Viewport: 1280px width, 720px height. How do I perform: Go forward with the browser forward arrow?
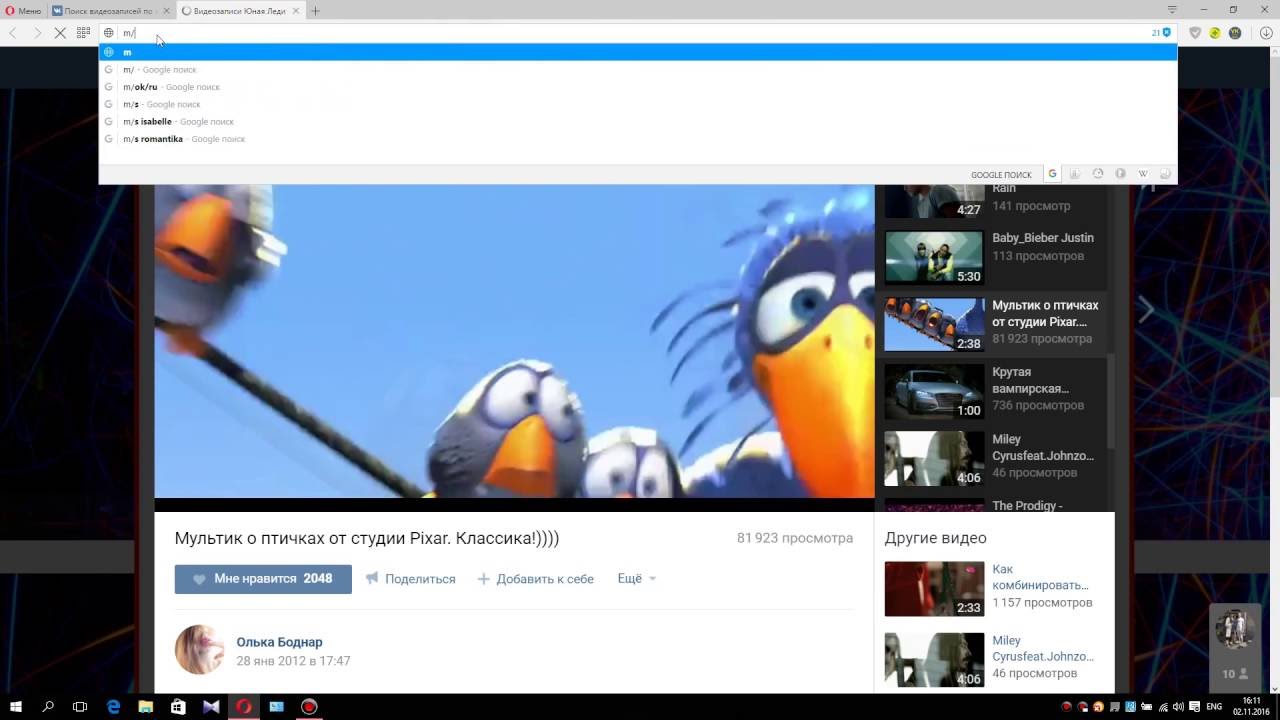37,33
